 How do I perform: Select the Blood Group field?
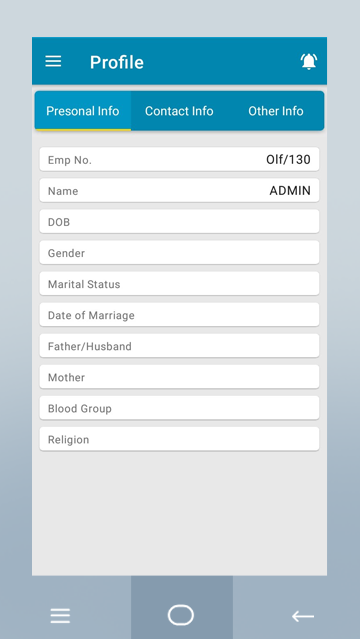pos(179,408)
